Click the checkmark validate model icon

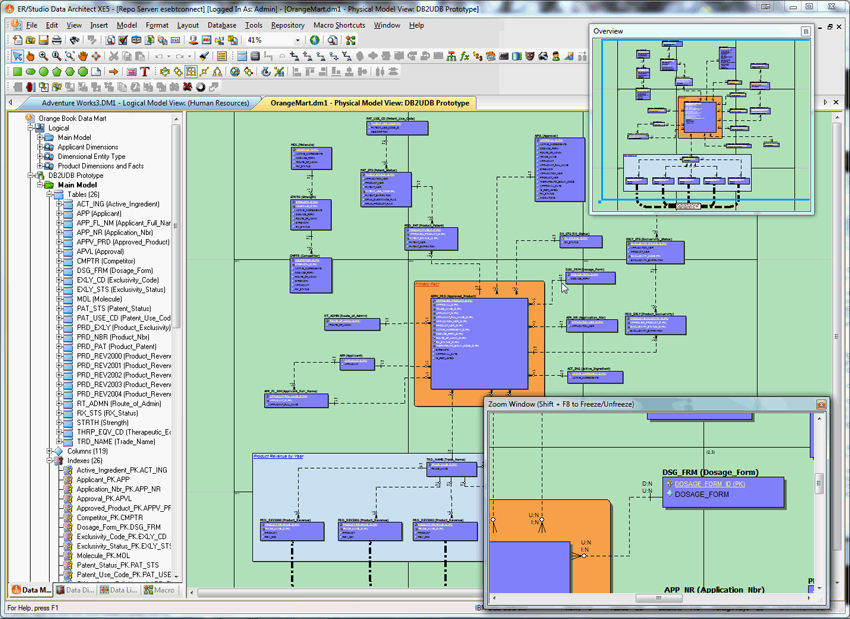pyautogui.click(x=123, y=40)
